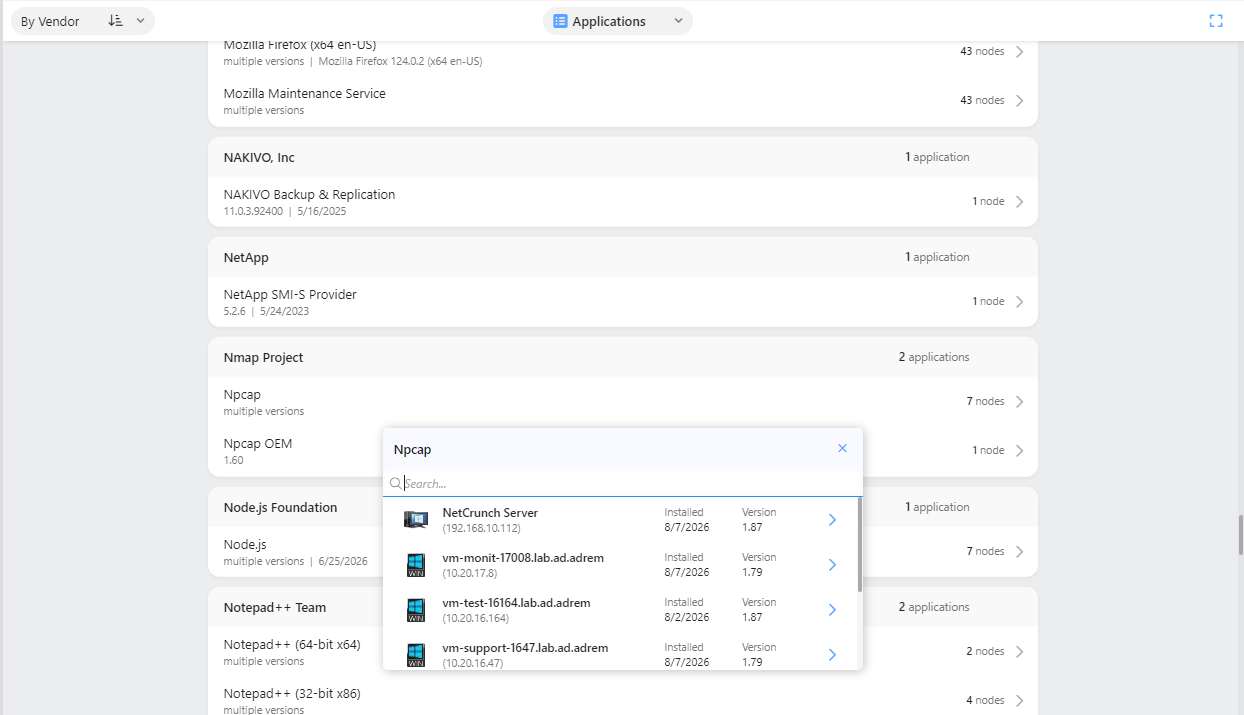
Task: Click the vm-test-16164 Windows icon
Action: [x=416, y=610]
